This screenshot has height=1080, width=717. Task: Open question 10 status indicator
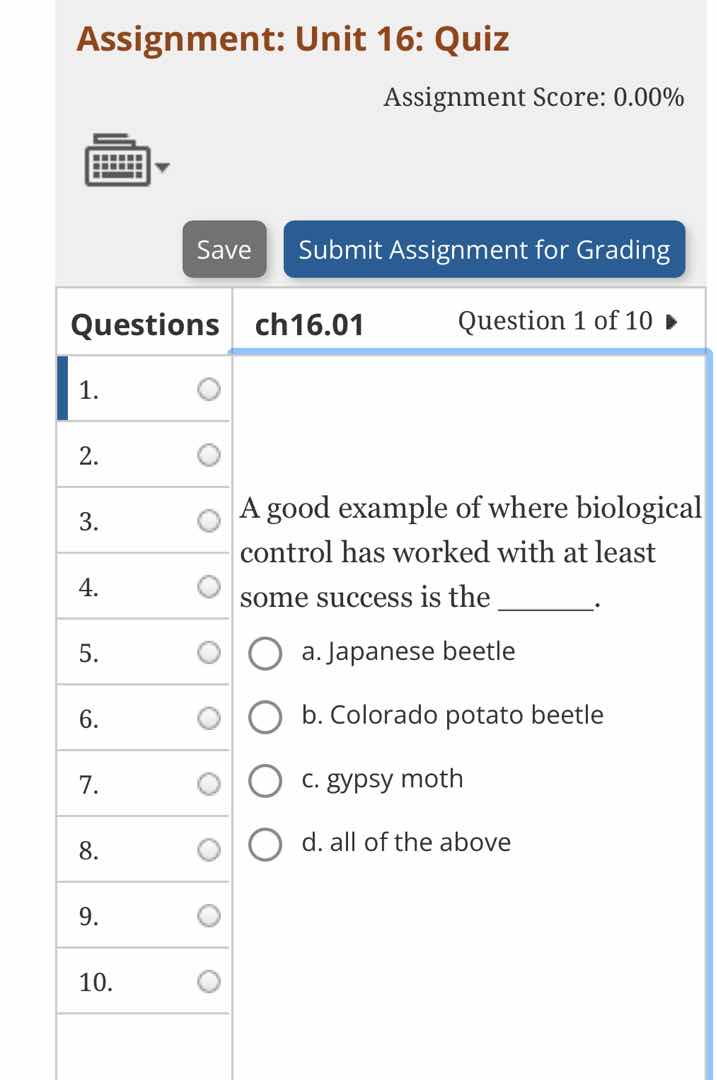[x=208, y=981]
